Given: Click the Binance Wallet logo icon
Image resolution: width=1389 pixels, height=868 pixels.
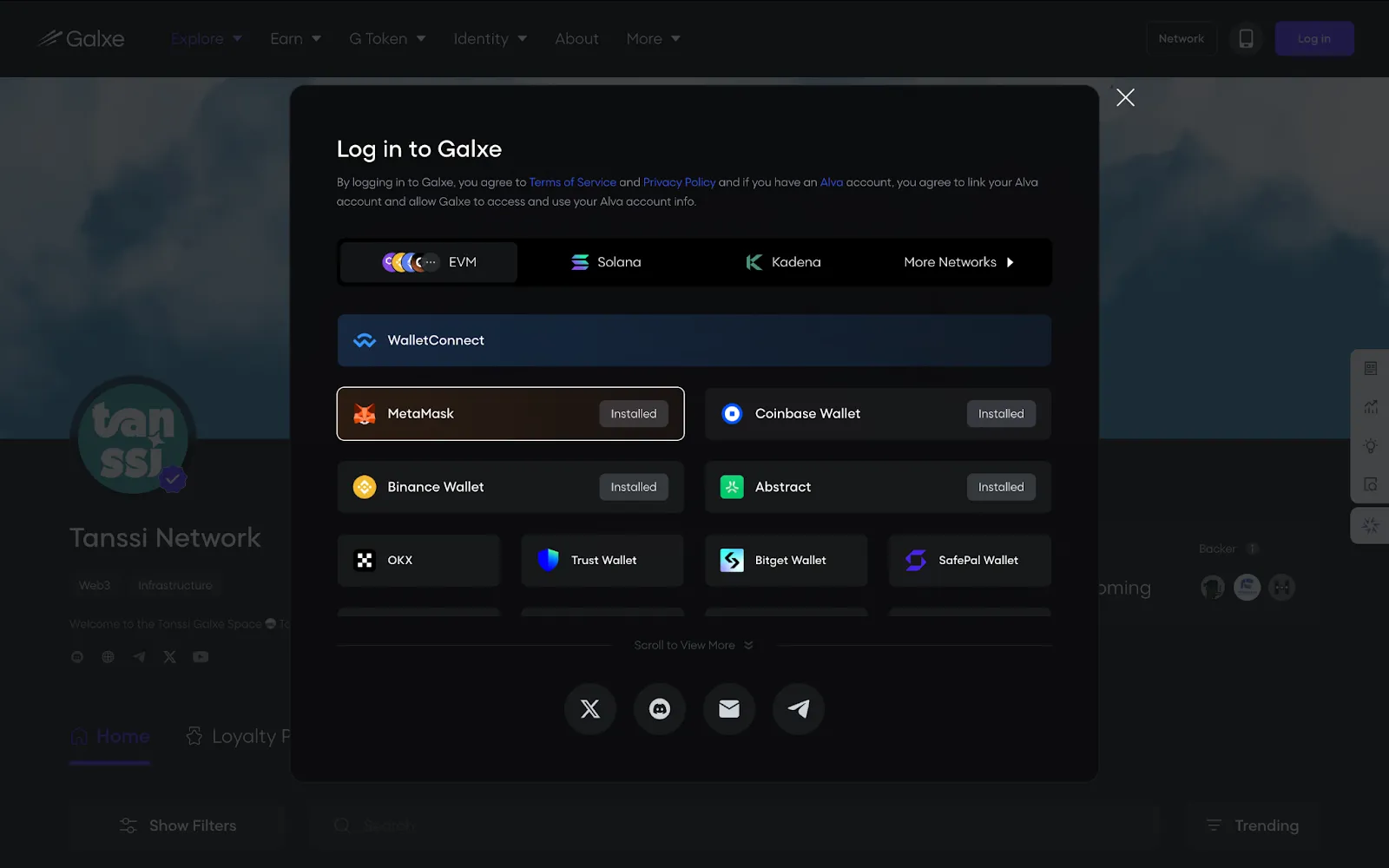Looking at the screenshot, I should click(365, 487).
